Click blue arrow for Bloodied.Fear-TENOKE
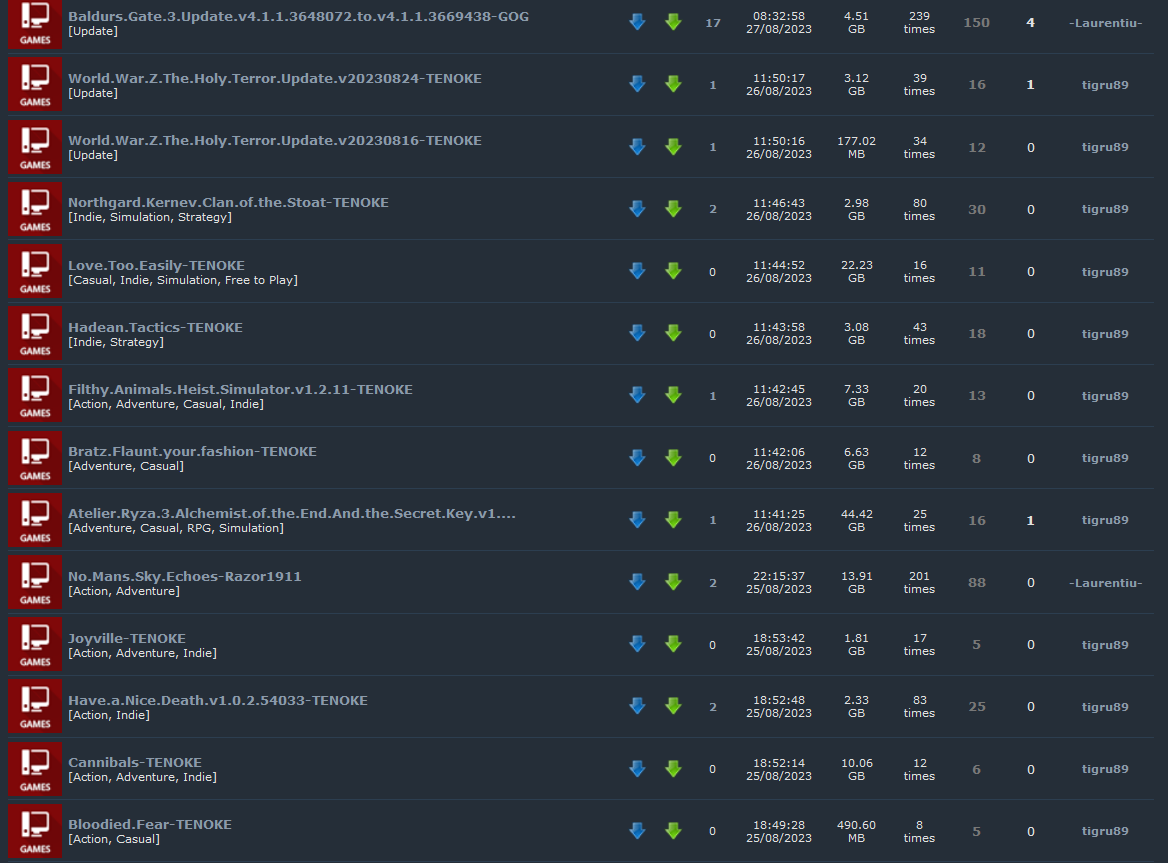The width and height of the screenshot is (1168, 863). 637,830
